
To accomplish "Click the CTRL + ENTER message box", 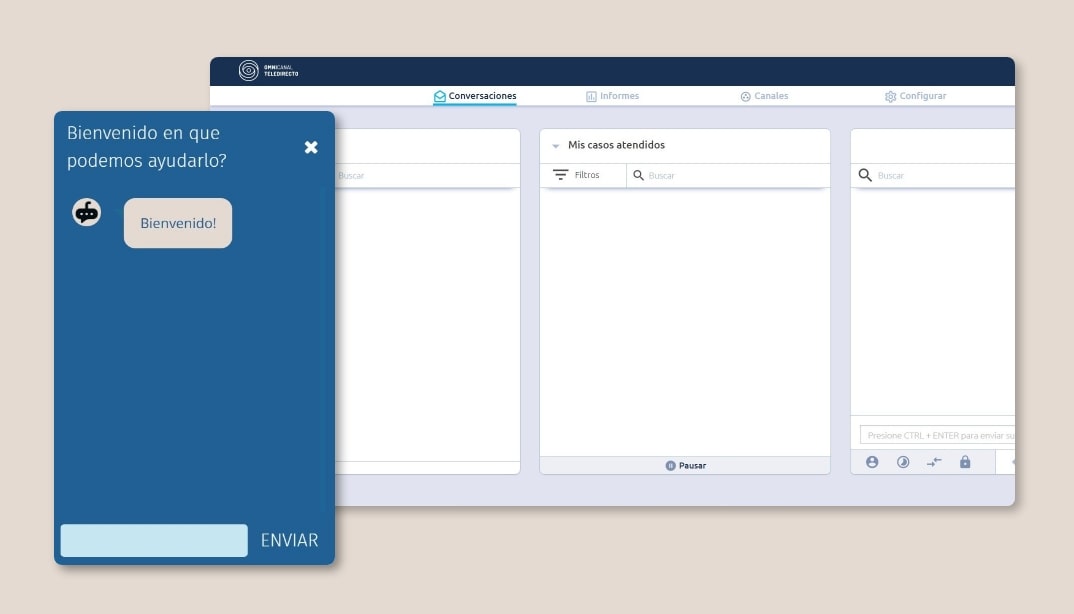I will (x=938, y=436).
